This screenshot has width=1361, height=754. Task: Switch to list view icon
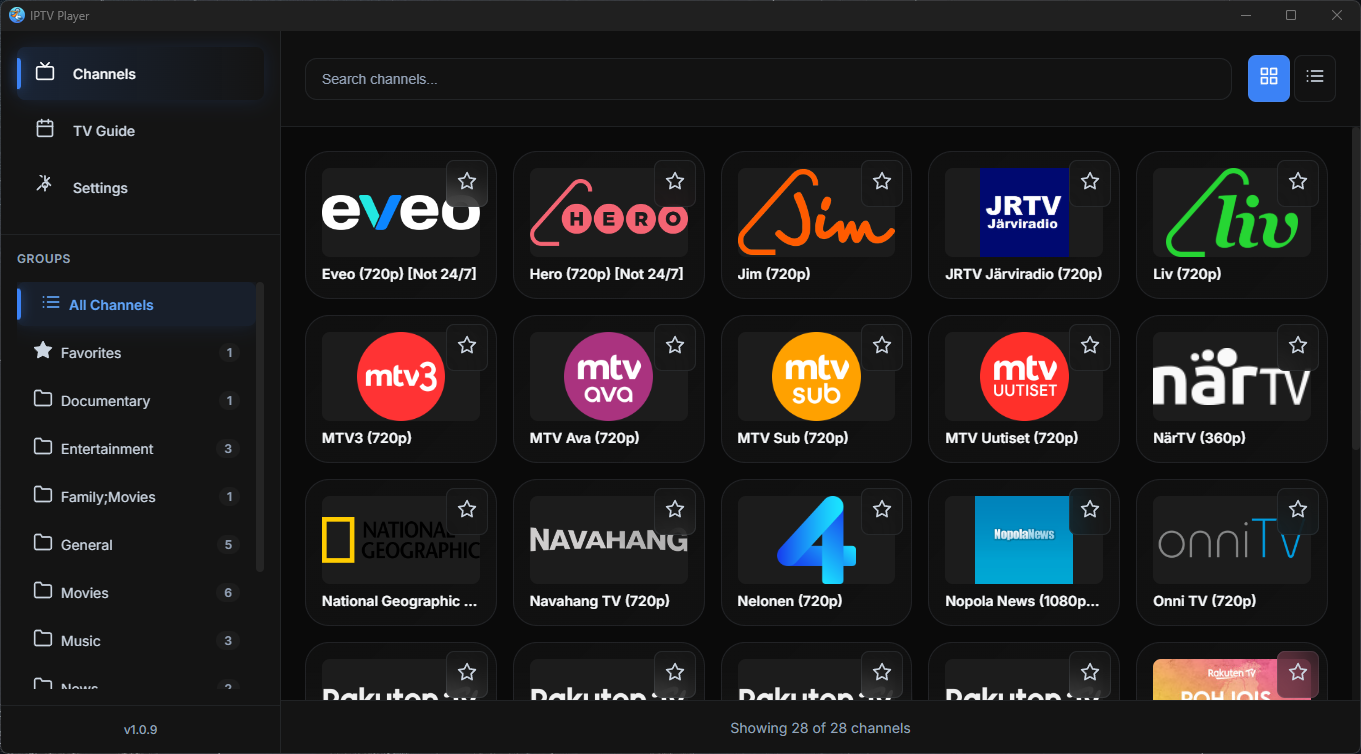coord(1315,78)
